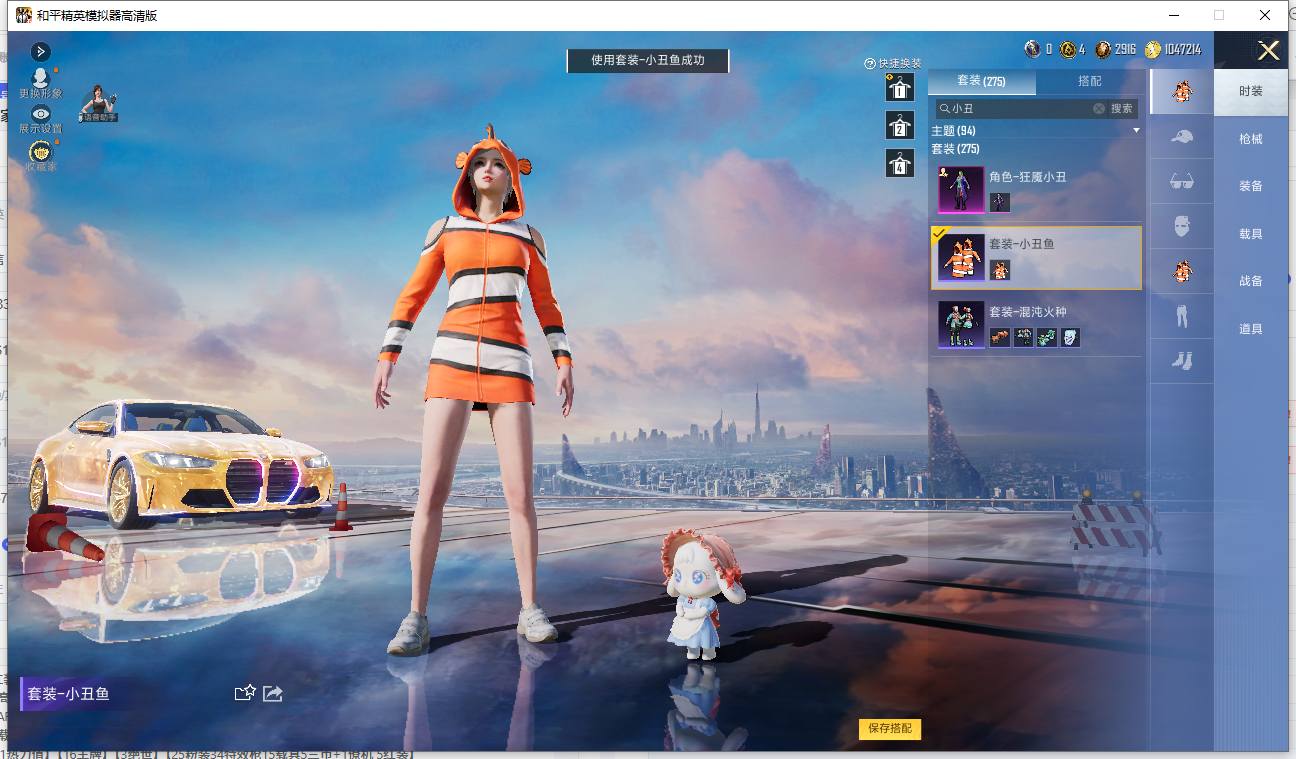
Task: Click the 1047214 gold coin balance
Action: 1174,49
